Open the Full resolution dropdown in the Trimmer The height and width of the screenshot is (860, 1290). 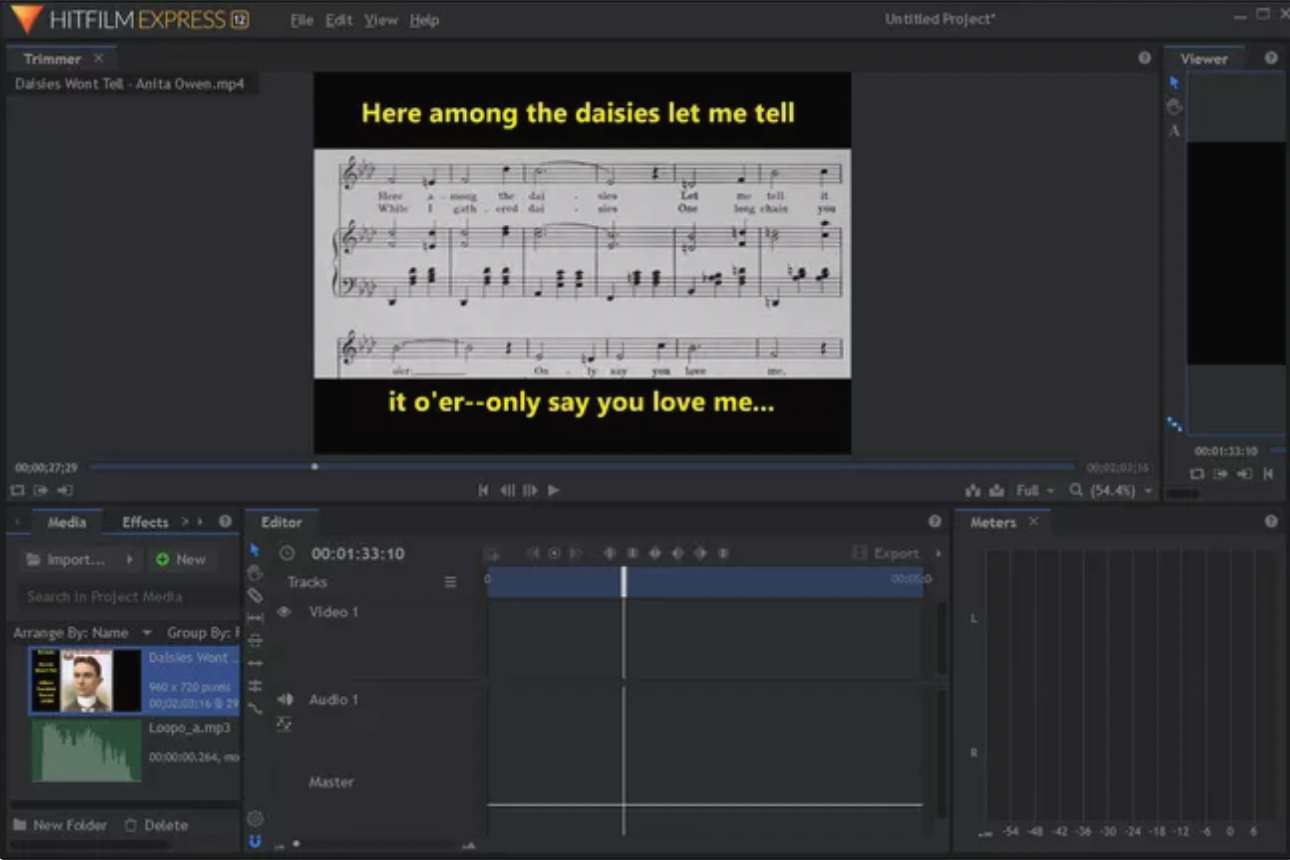point(1033,491)
